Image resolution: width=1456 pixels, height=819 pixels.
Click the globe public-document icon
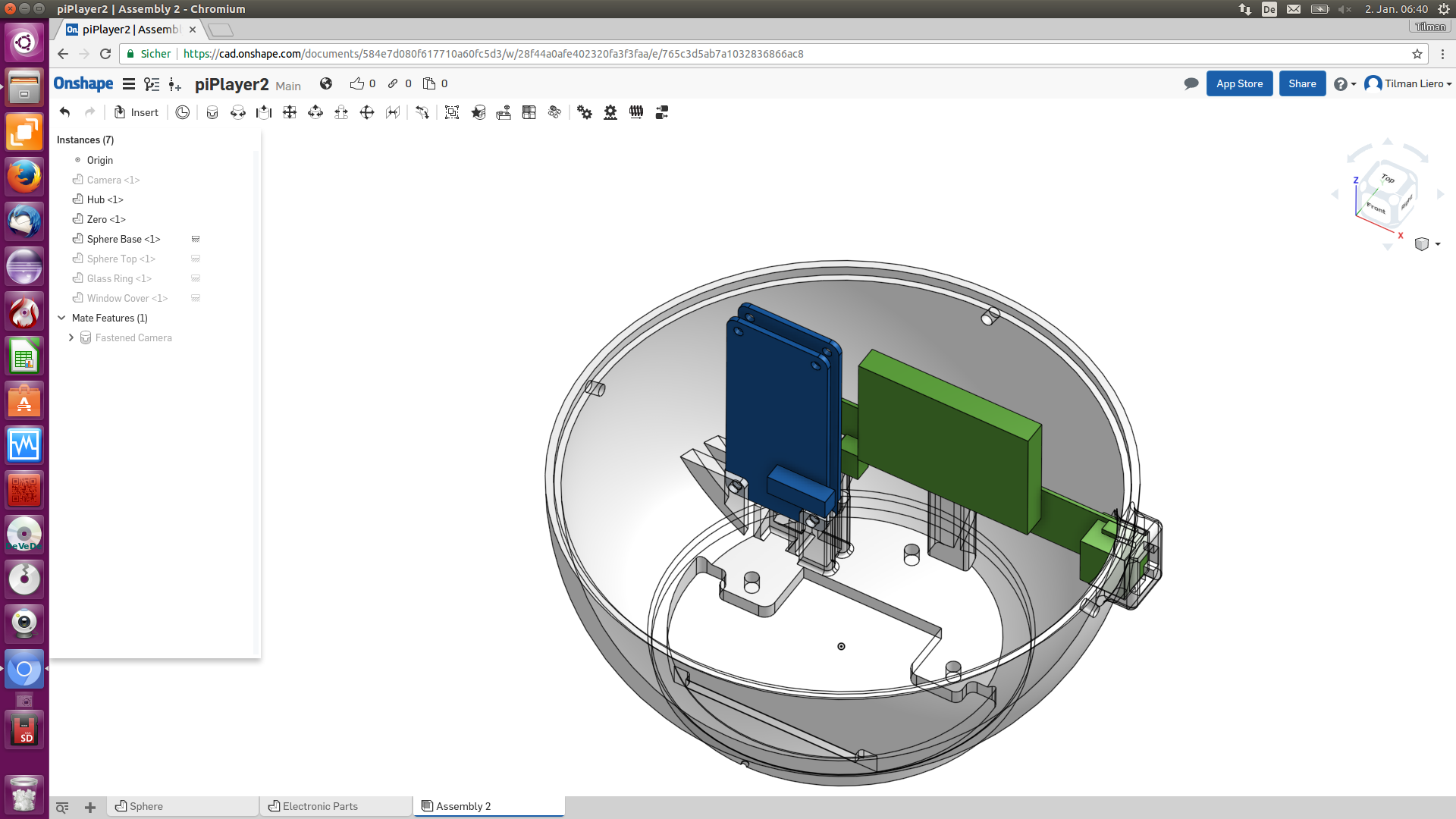click(x=326, y=83)
